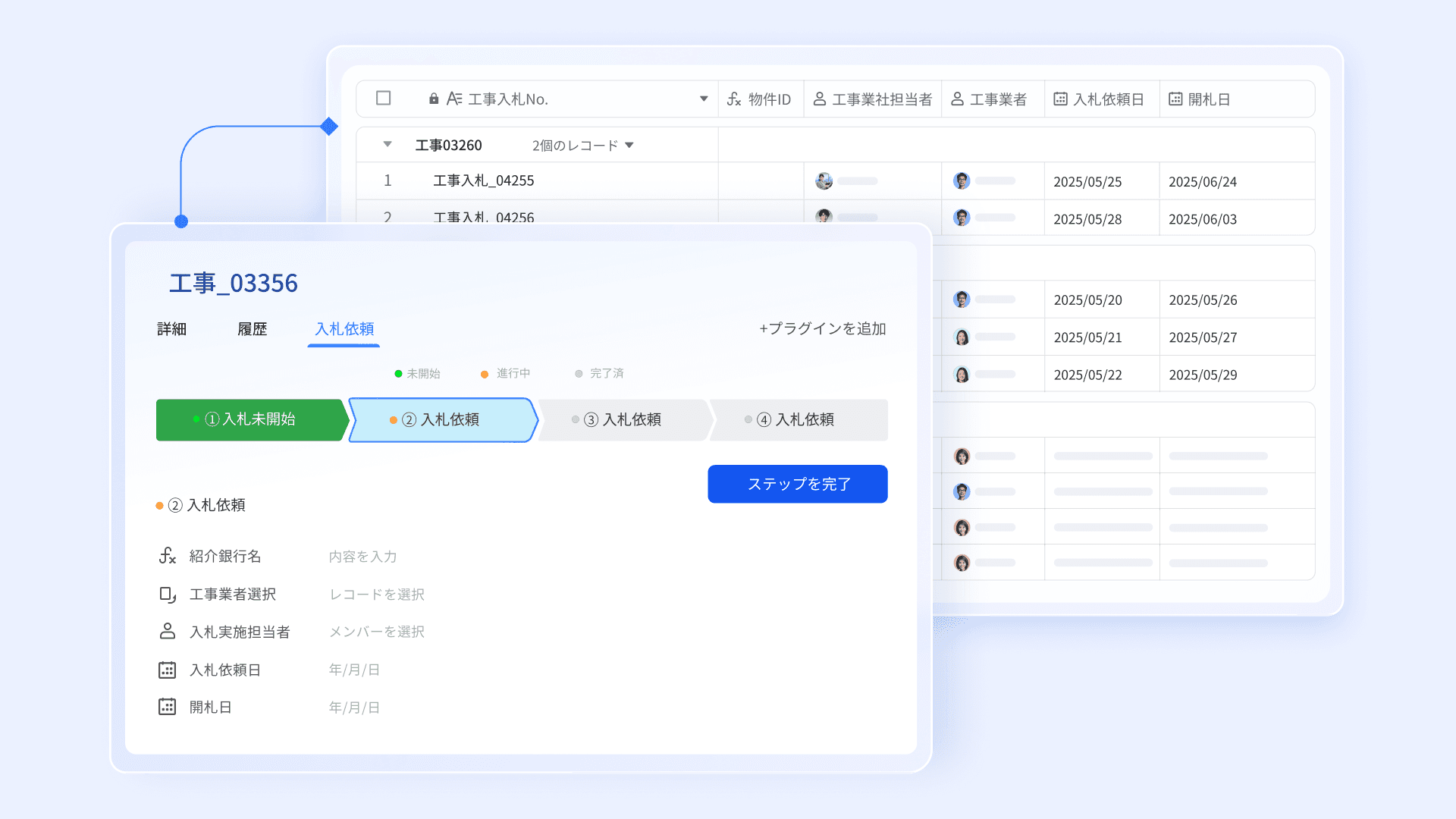This screenshot has width=1456, height=819.
Task: Click formula icon next to 紹介銀行名
Action: 167,556
